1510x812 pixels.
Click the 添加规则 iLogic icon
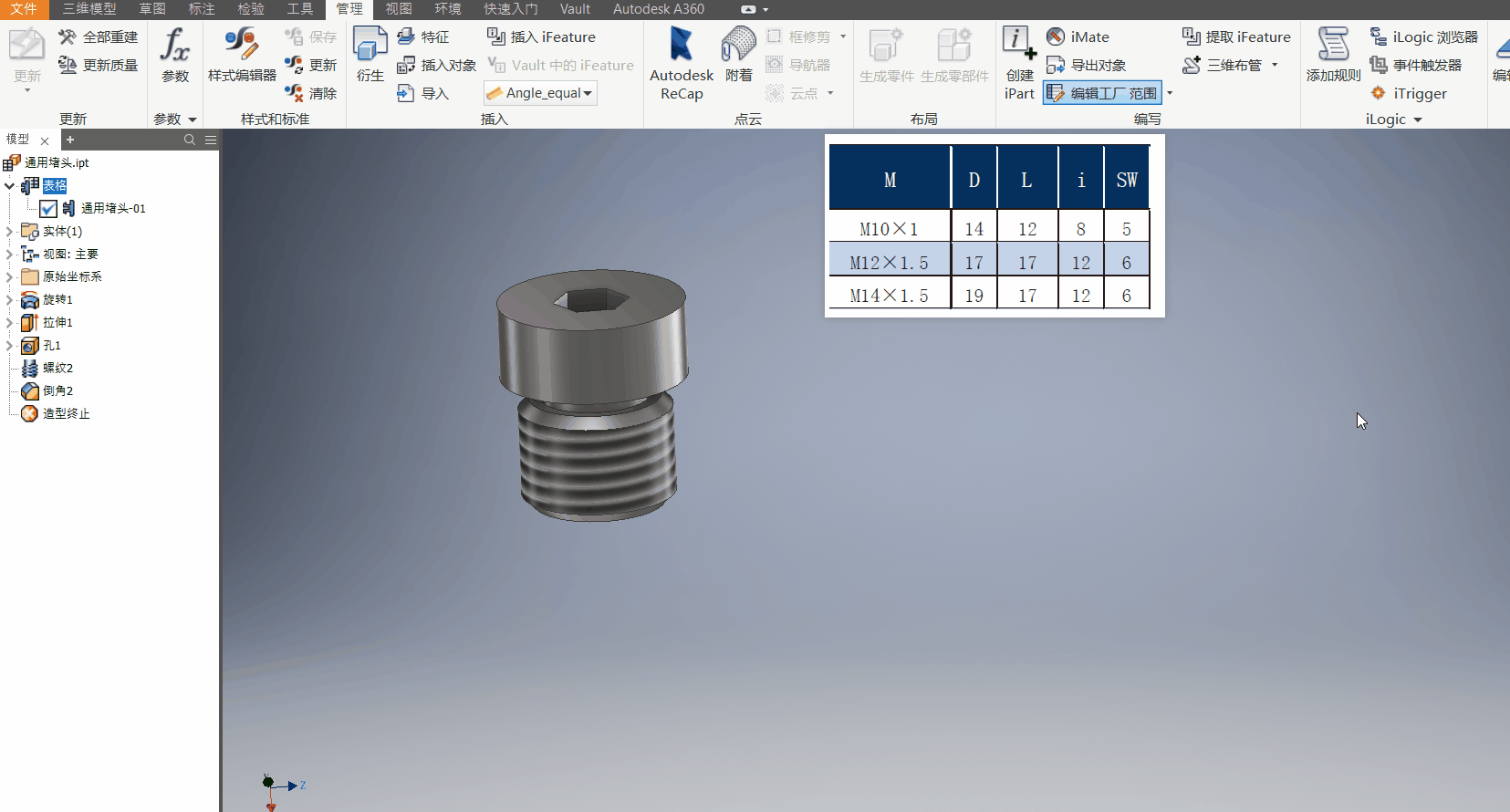tap(1333, 46)
